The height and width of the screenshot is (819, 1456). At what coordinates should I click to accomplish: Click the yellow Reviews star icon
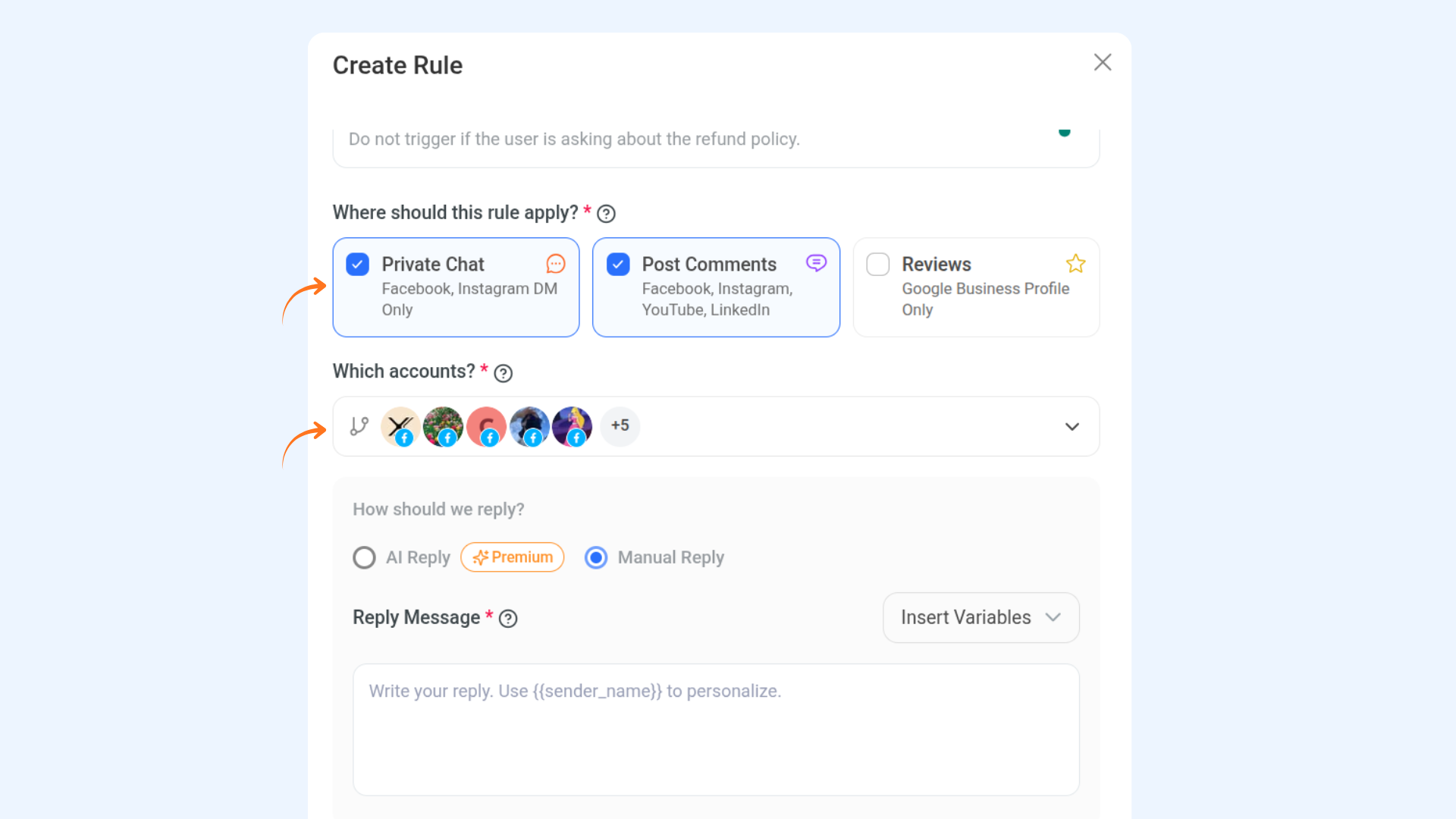pyautogui.click(x=1075, y=264)
